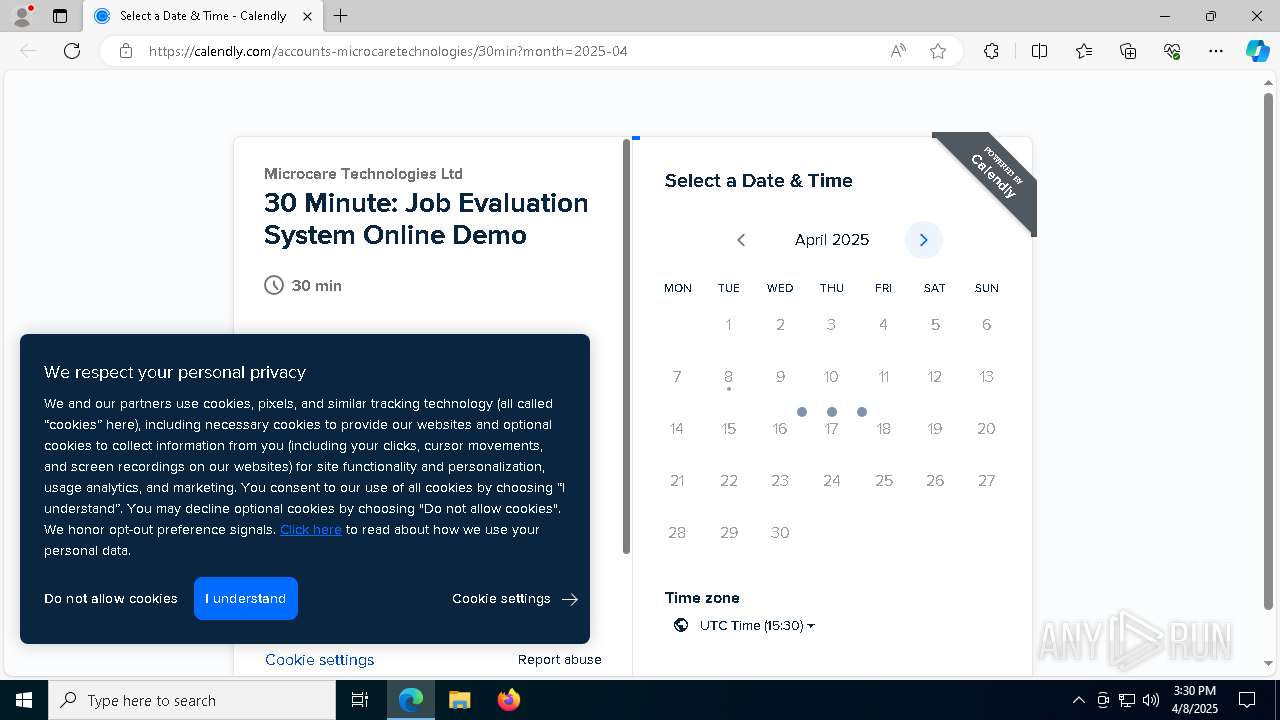Click the browser address bar URL
The height and width of the screenshot is (720, 1280).
[x=388, y=51]
